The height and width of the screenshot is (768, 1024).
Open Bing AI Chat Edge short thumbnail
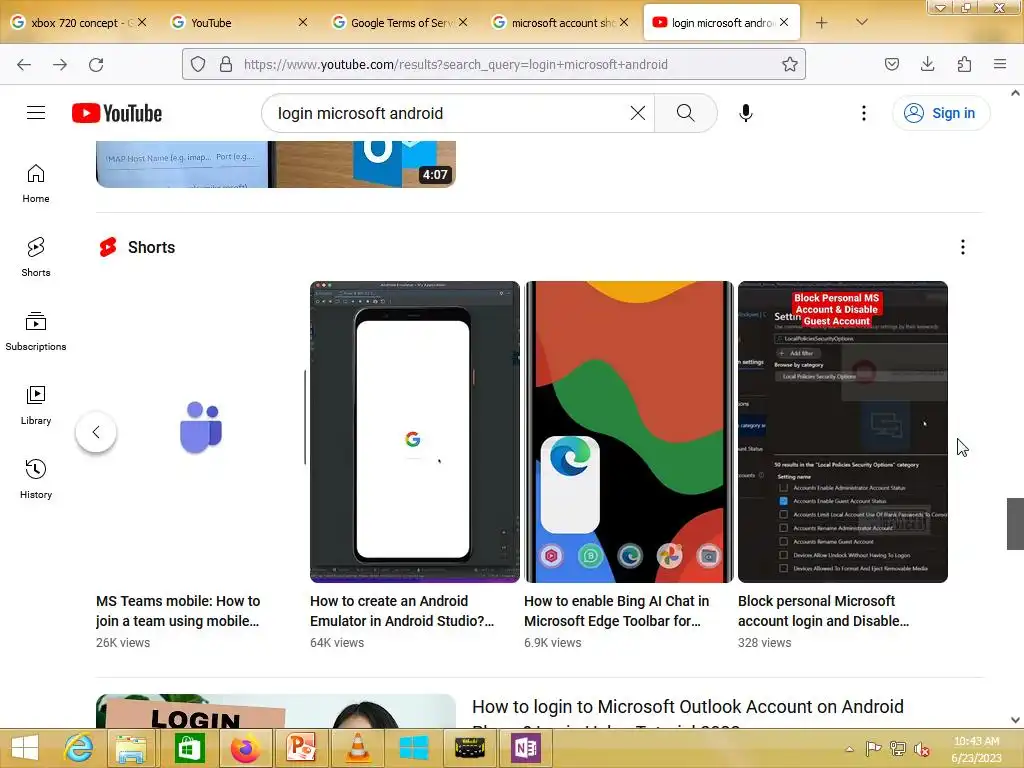pos(629,432)
